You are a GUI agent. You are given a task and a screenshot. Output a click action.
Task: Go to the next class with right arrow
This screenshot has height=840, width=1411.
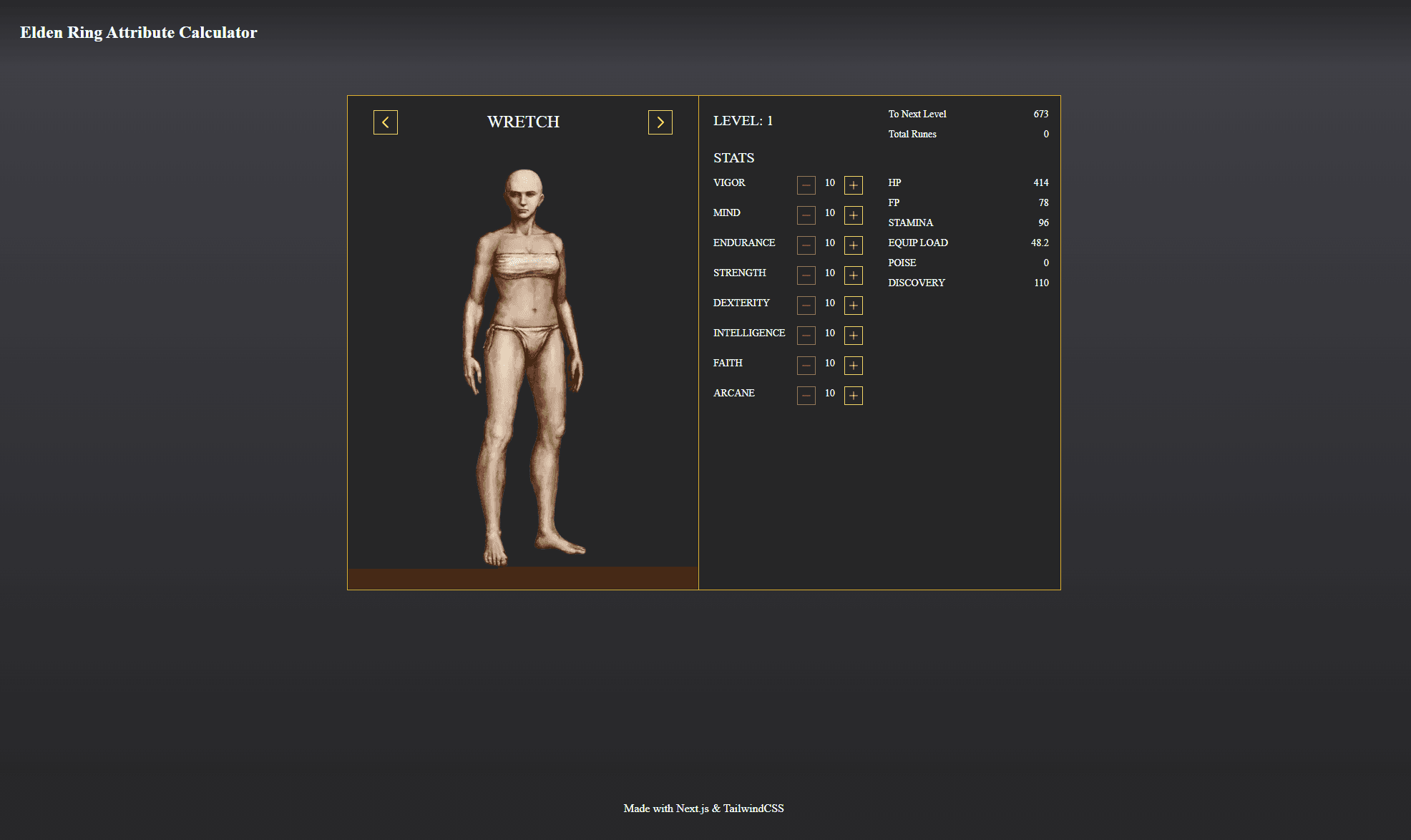[x=660, y=122]
